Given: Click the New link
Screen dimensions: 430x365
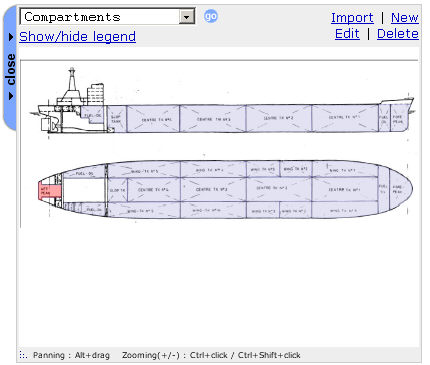Looking at the screenshot, I should 405,17.
